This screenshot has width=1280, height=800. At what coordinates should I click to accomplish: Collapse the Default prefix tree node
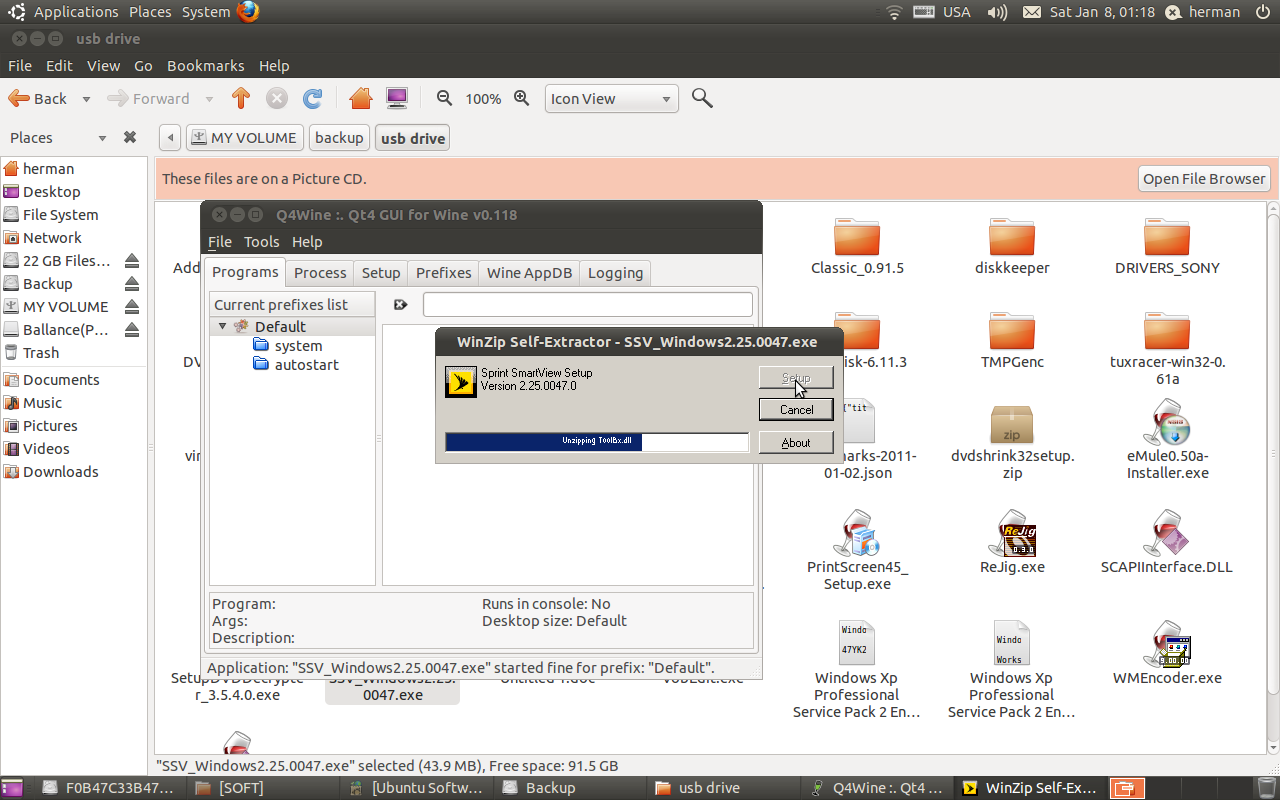pos(222,326)
